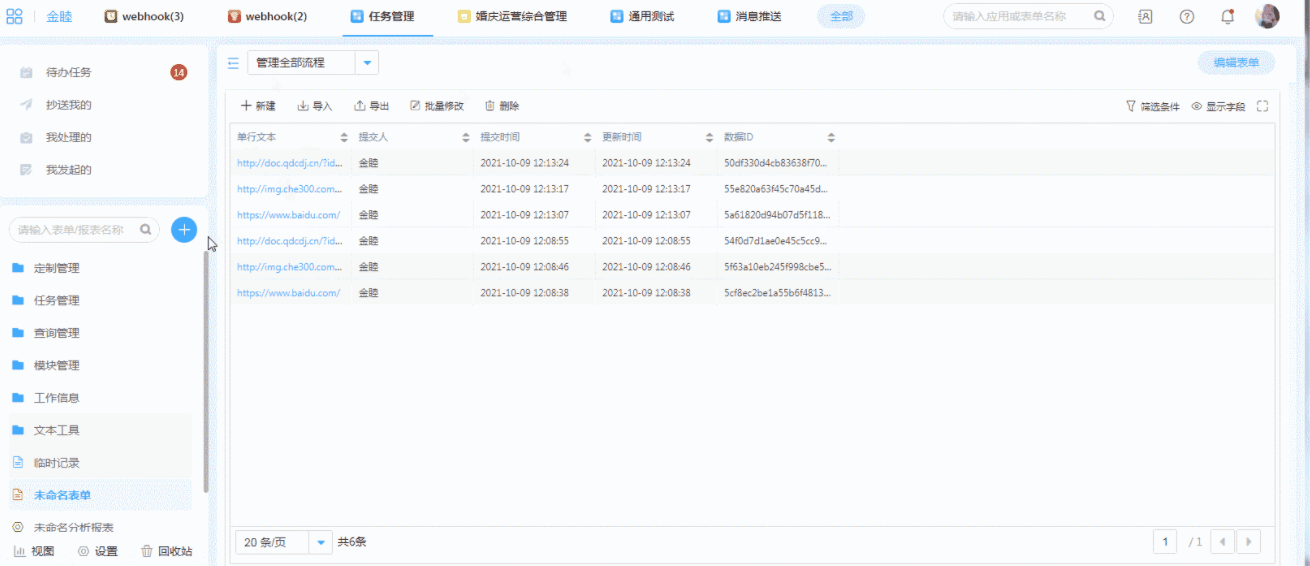
Task: Click the 编辑表单 button
Action: tap(1236, 63)
